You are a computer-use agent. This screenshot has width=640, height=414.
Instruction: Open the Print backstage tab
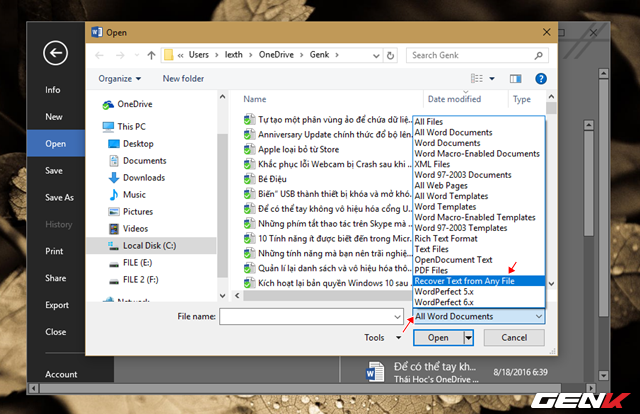(54, 251)
